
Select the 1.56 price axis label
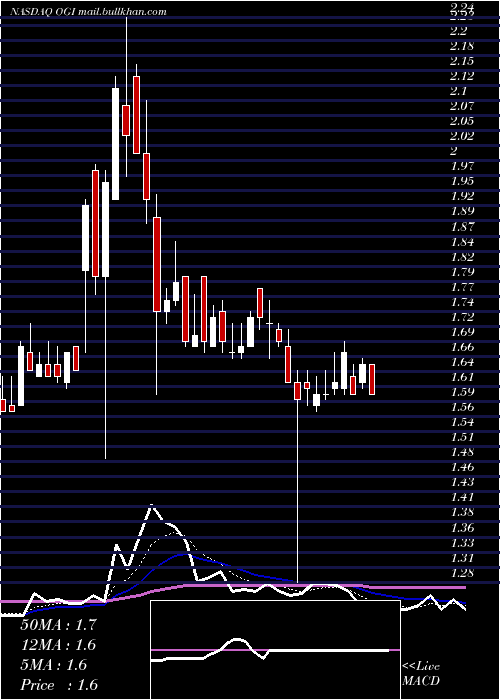[x=462, y=407]
